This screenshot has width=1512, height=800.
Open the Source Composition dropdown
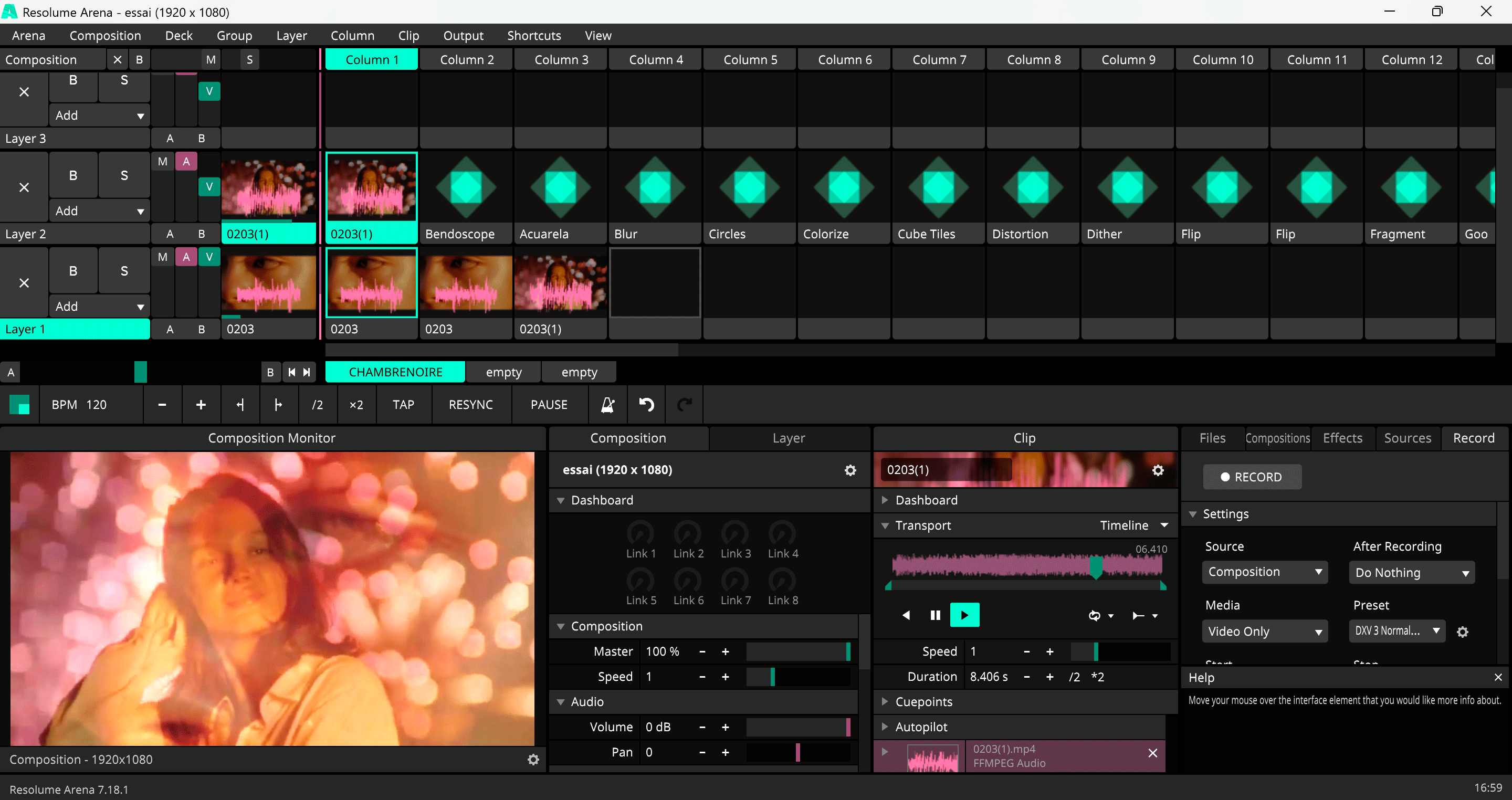click(1264, 572)
